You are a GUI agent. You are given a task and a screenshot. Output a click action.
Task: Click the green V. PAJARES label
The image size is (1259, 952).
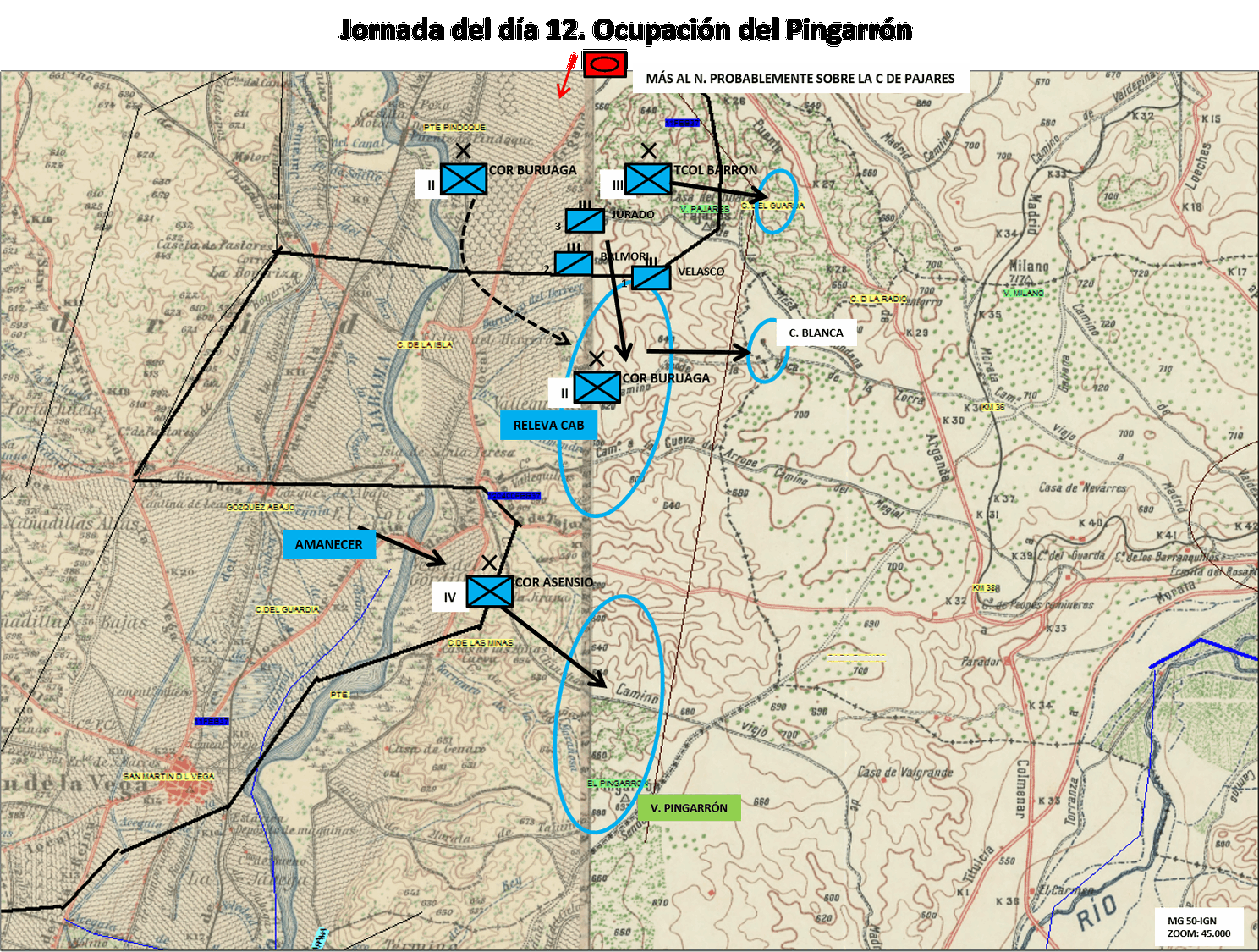point(705,208)
